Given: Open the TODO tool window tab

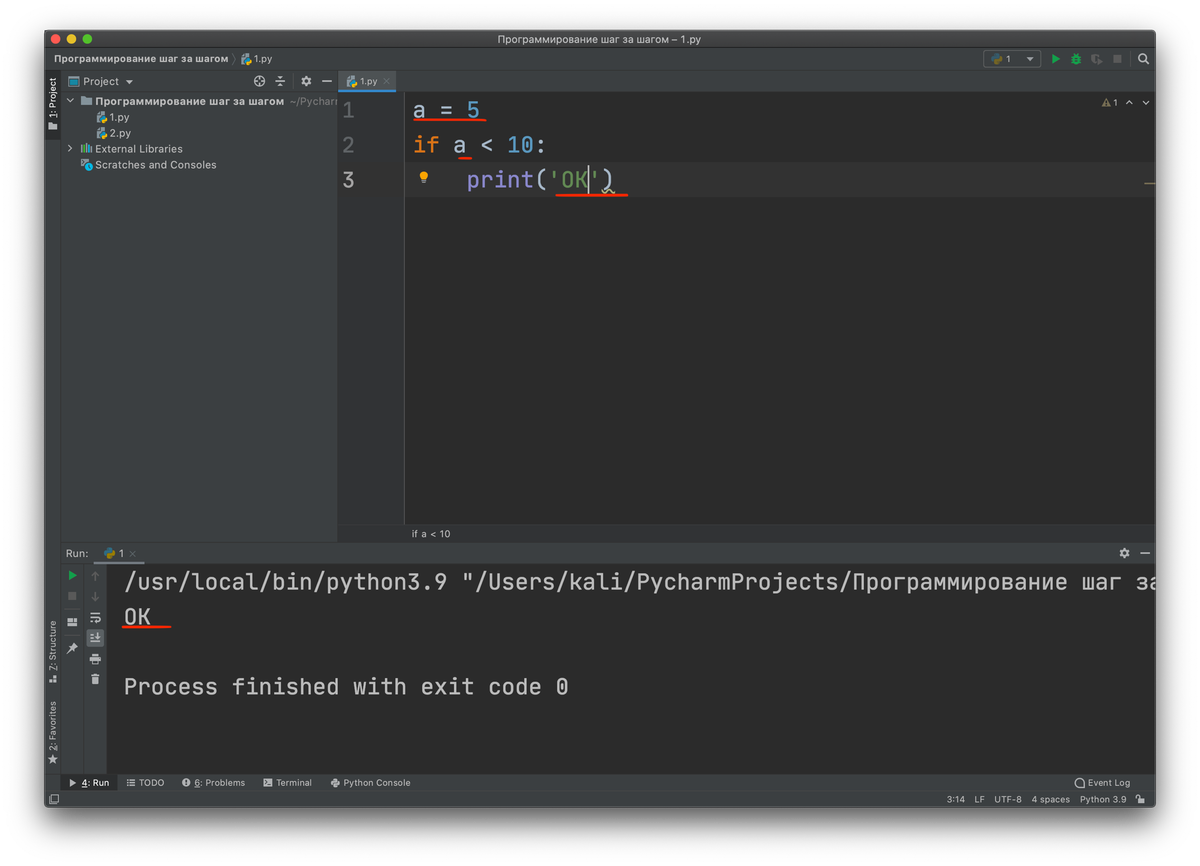Looking at the screenshot, I should (x=146, y=783).
